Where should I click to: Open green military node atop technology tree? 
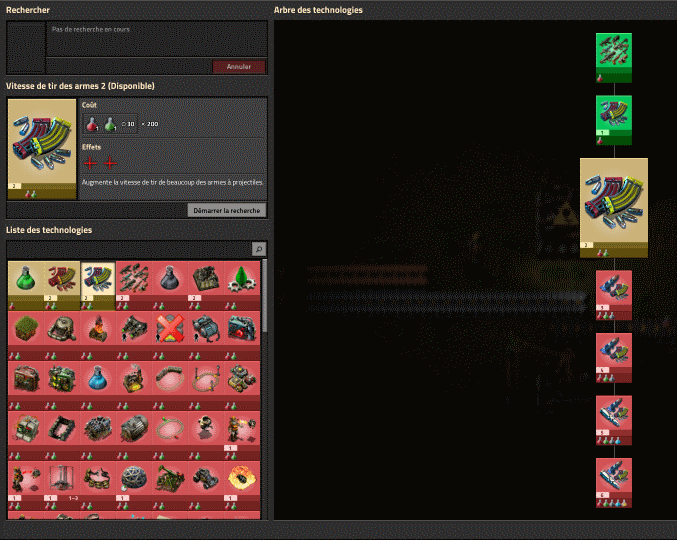tap(614, 58)
